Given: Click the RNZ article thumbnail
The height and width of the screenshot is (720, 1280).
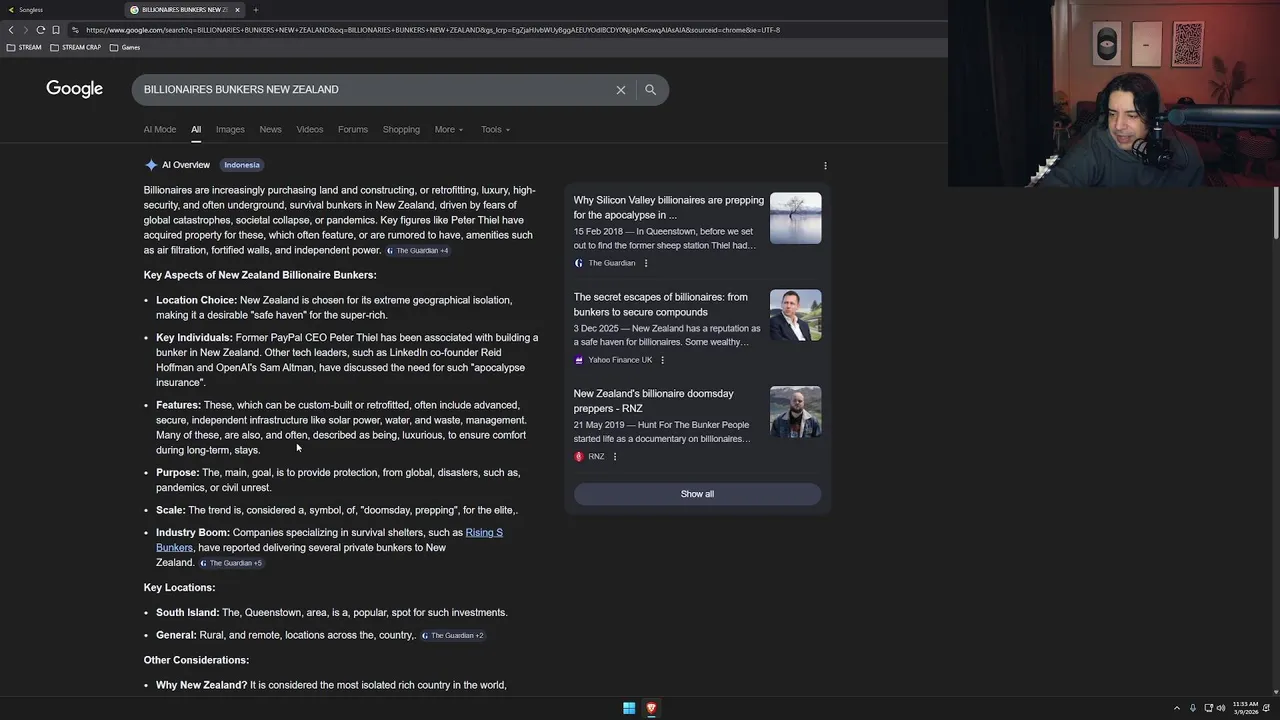Looking at the screenshot, I should 796,412.
